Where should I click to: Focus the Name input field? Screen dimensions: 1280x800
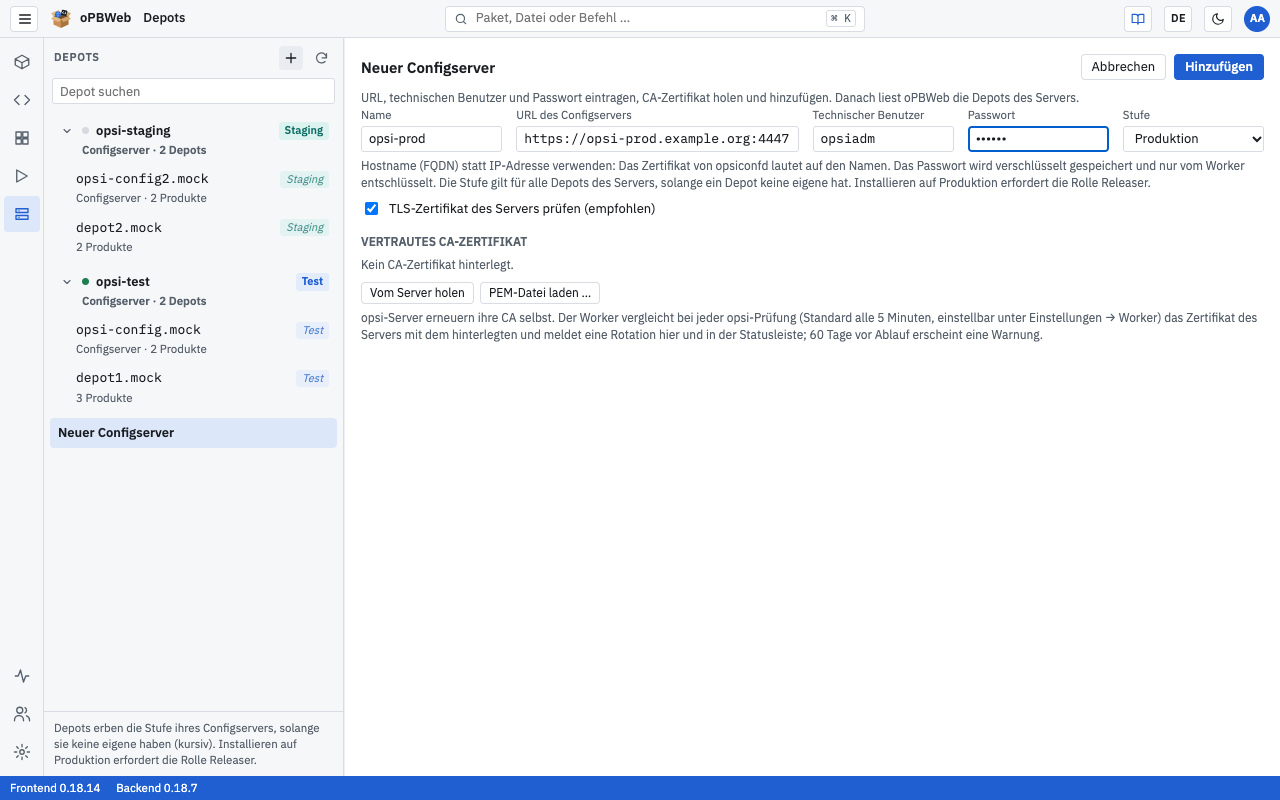click(x=431, y=139)
